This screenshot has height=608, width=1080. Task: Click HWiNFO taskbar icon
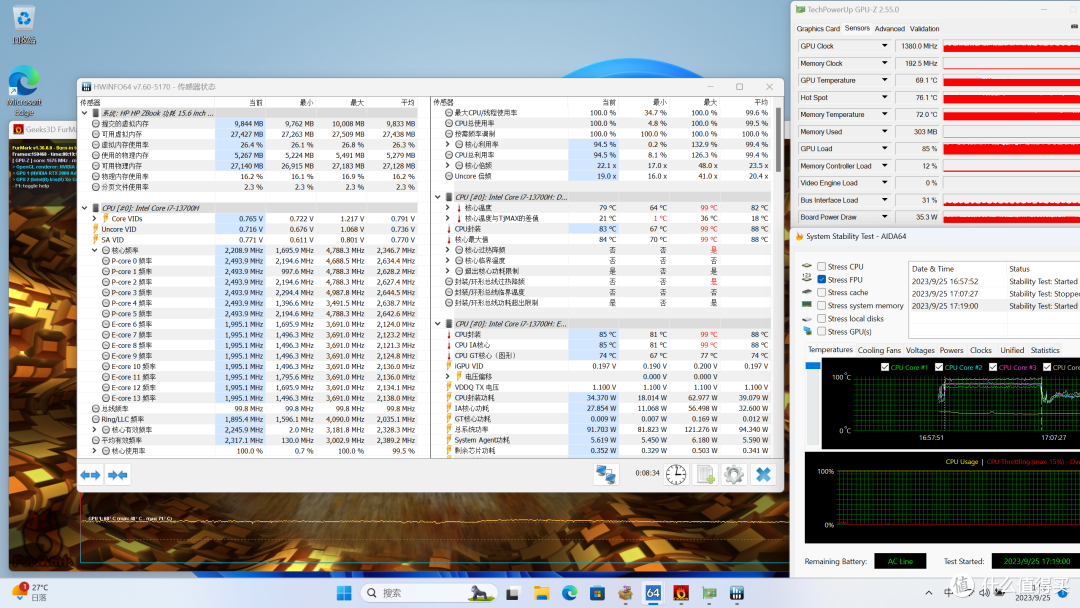pyautogui.click(x=736, y=593)
